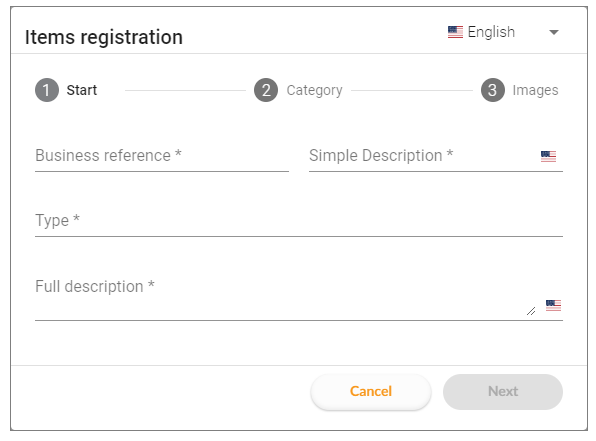Open the Type dropdown field
This screenshot has height=441, width=596.
click(x=299, y=221)
